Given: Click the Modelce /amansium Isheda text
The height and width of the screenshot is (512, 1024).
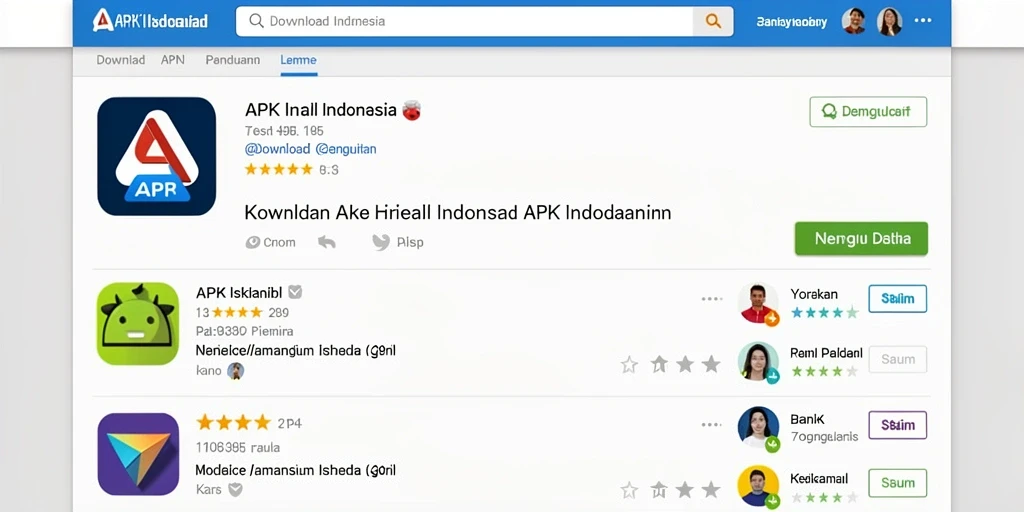Looking at the screenshot, I should click(x=296, y=470).
